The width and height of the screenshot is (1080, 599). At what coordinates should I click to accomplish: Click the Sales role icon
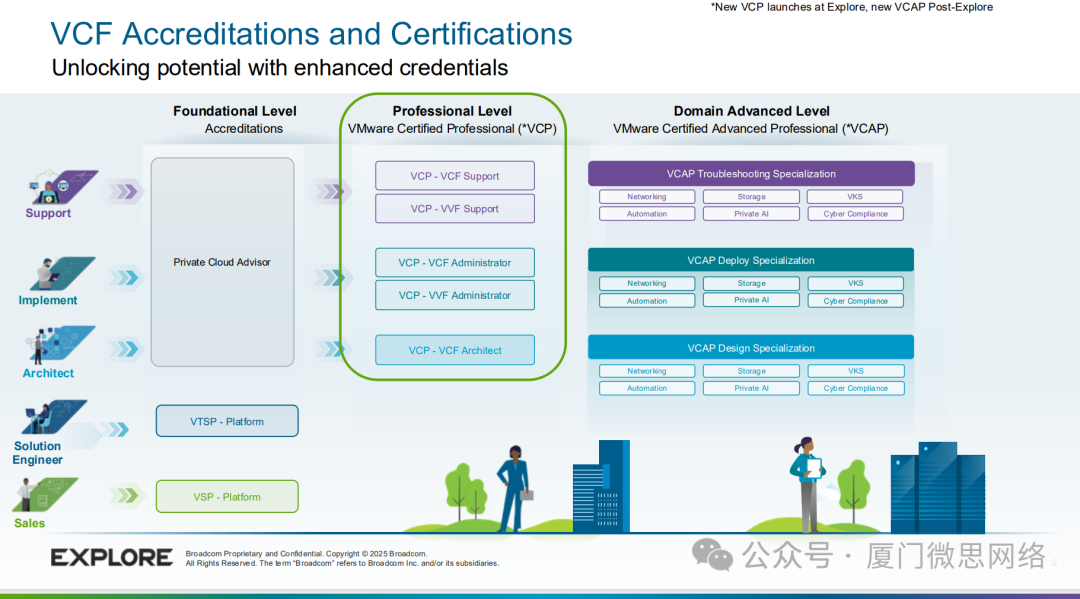click(45, 495)
